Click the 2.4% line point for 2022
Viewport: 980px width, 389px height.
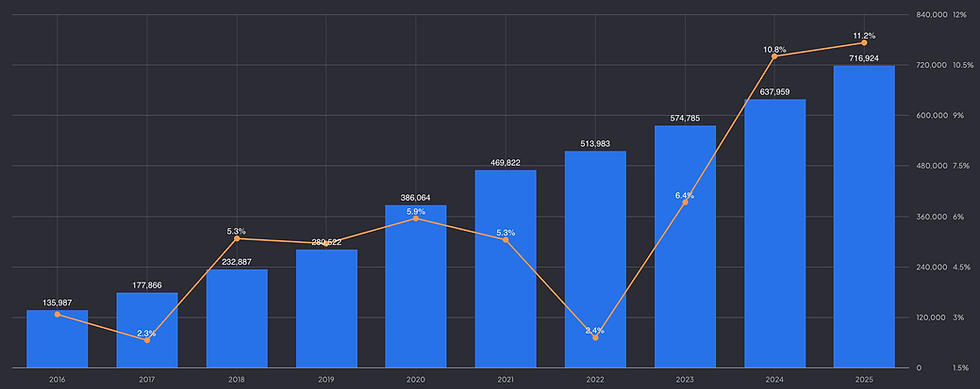(595, 338)
